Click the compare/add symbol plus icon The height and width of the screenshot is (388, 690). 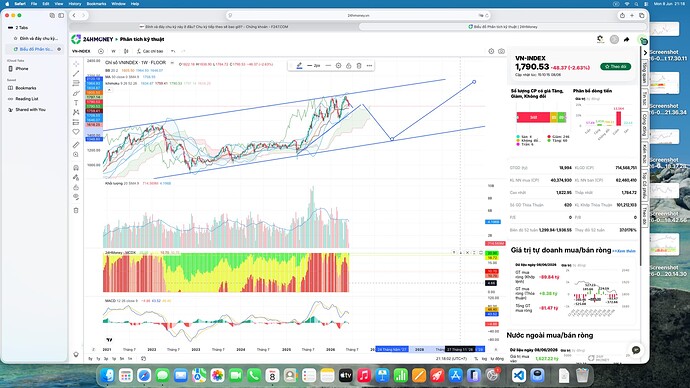(101, 51)
